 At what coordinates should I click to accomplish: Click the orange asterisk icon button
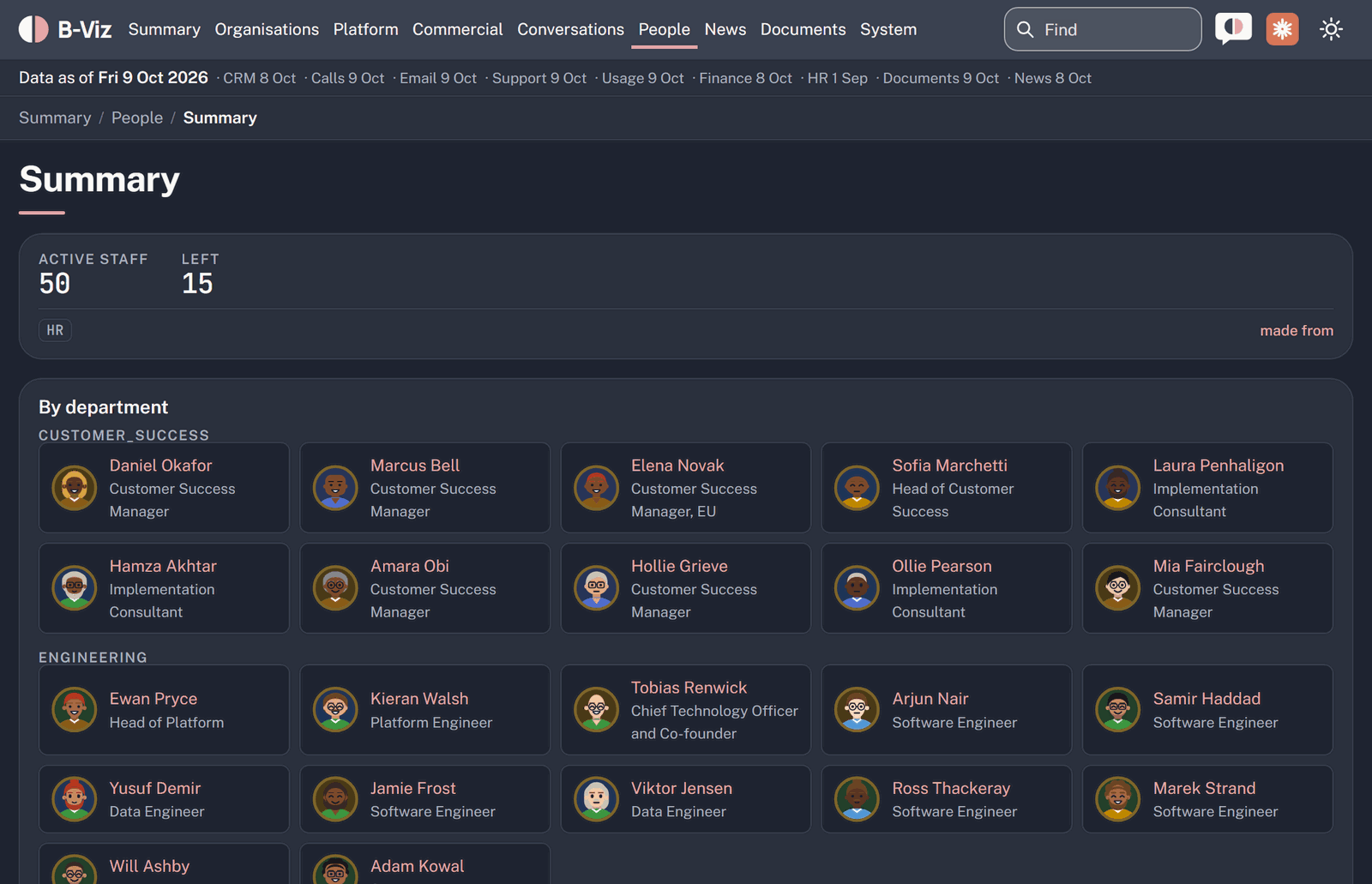pyautogui.click(x=1282, y=29)
